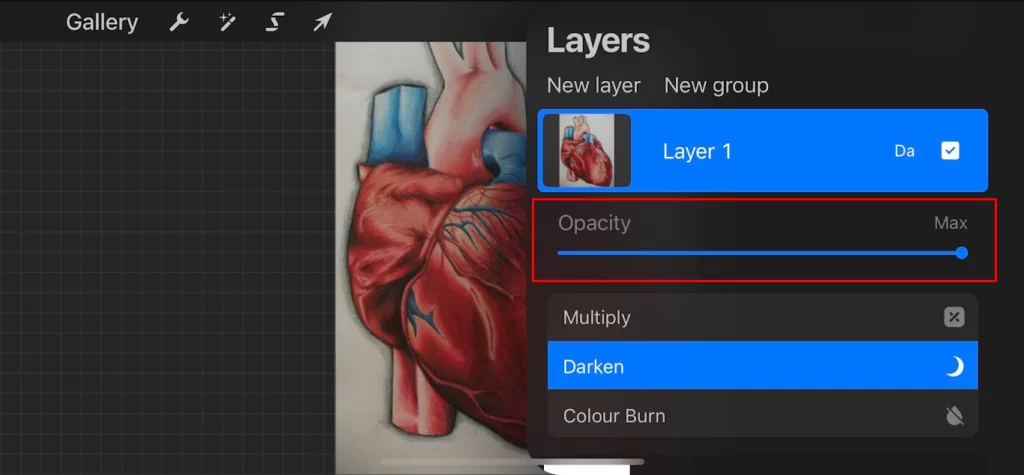Click the Colour Burn droplet icon
This screenshot has height=475, width=1024.
click(x=954, y=416)
